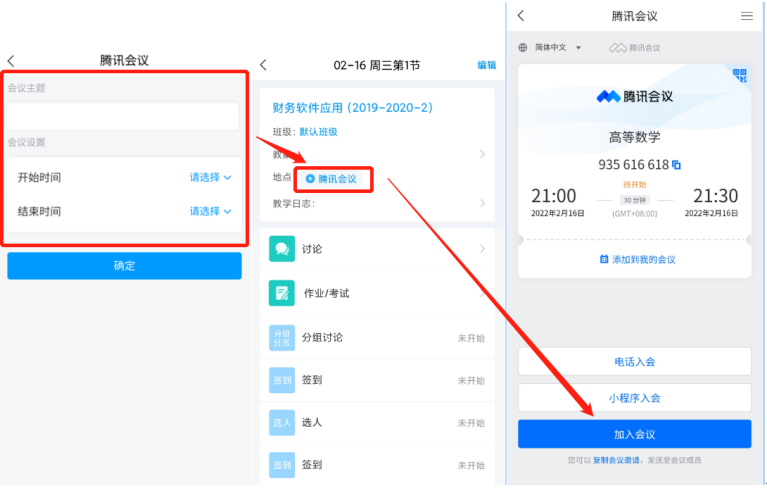
Task: Click the 编辑 link at top
Action: [486, 65]
